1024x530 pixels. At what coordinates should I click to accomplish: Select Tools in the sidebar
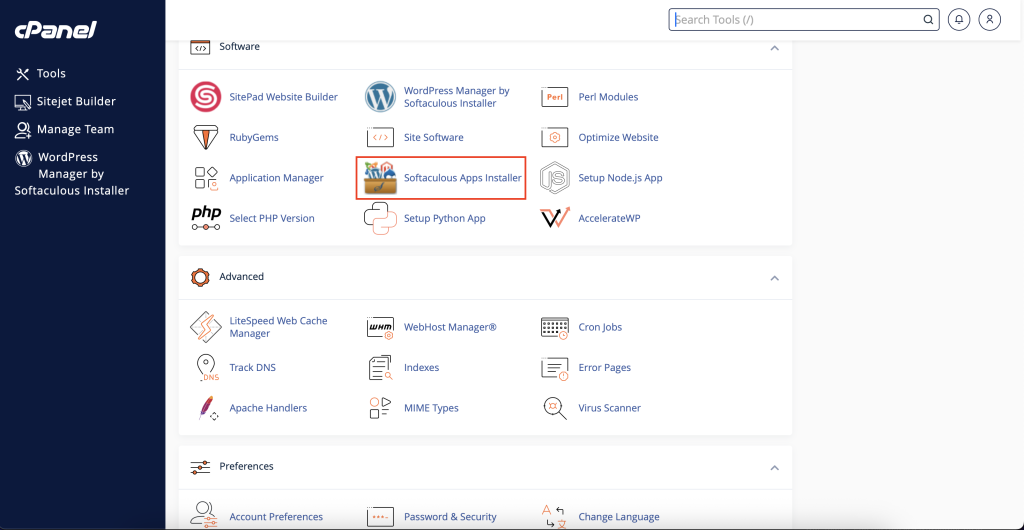(x=40, y=74)
